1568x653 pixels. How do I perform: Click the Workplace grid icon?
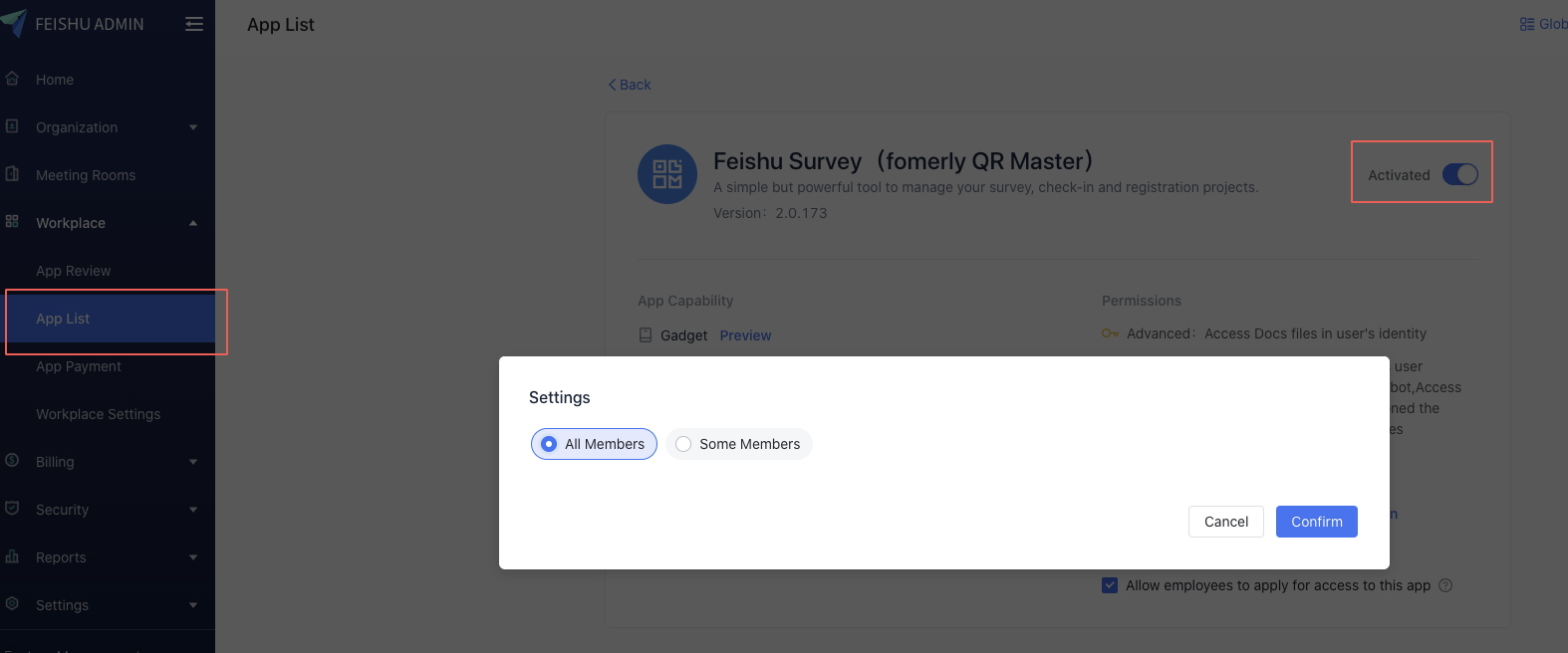click(x=12, y=222)
